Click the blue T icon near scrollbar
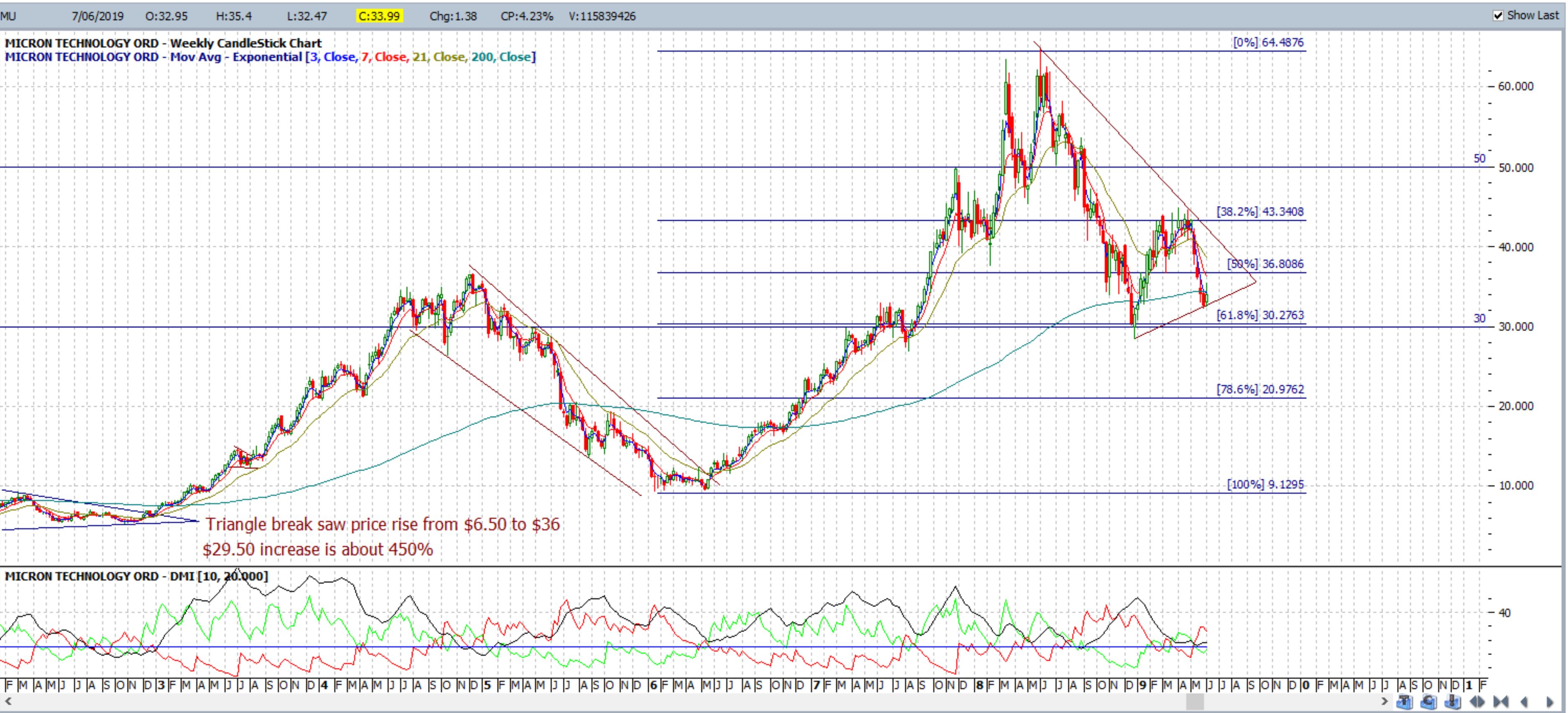The height and width of the screenshot is (713, 1568). point(1405,701)
